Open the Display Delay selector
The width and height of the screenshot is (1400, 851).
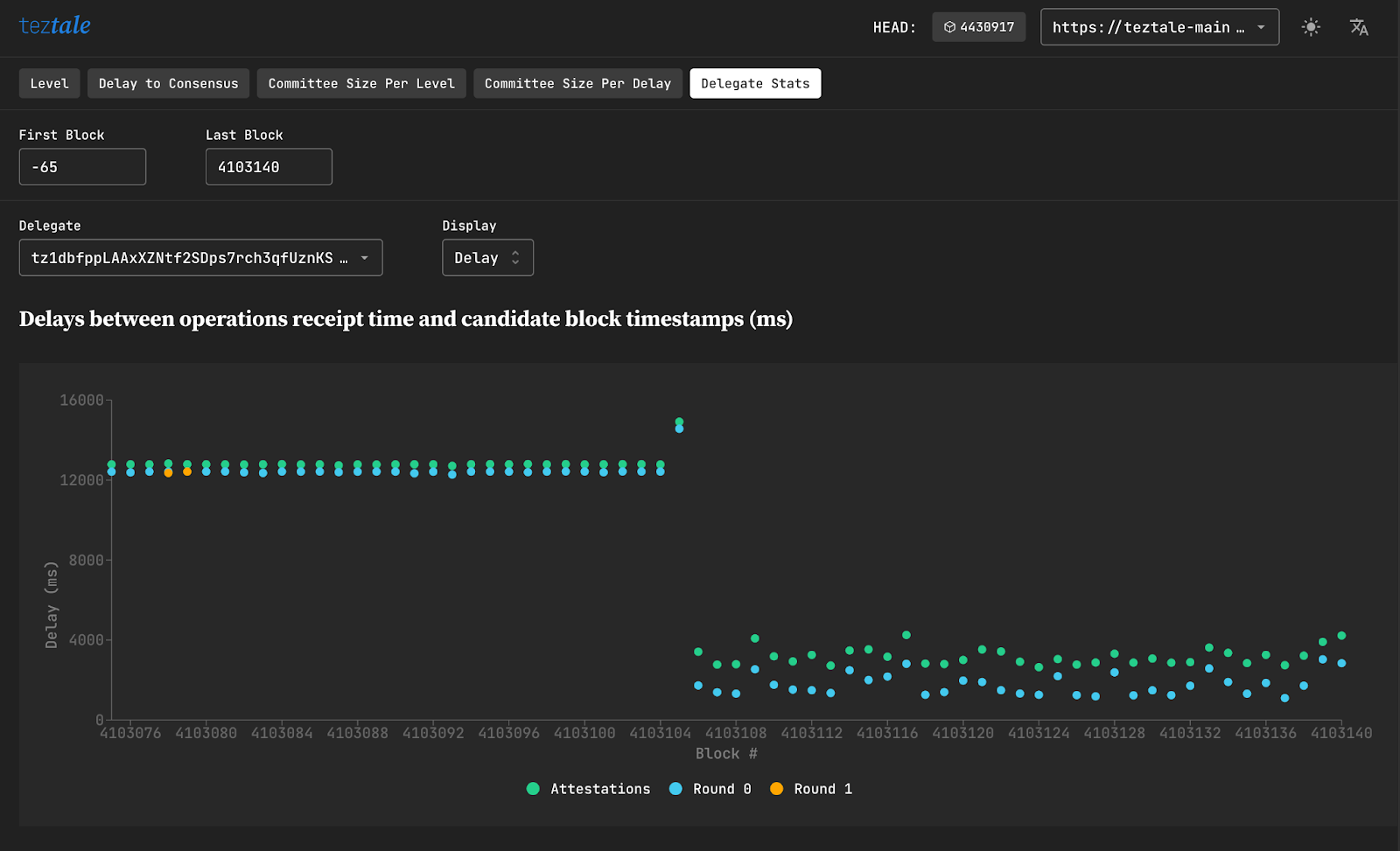click(x=487, y=258)
